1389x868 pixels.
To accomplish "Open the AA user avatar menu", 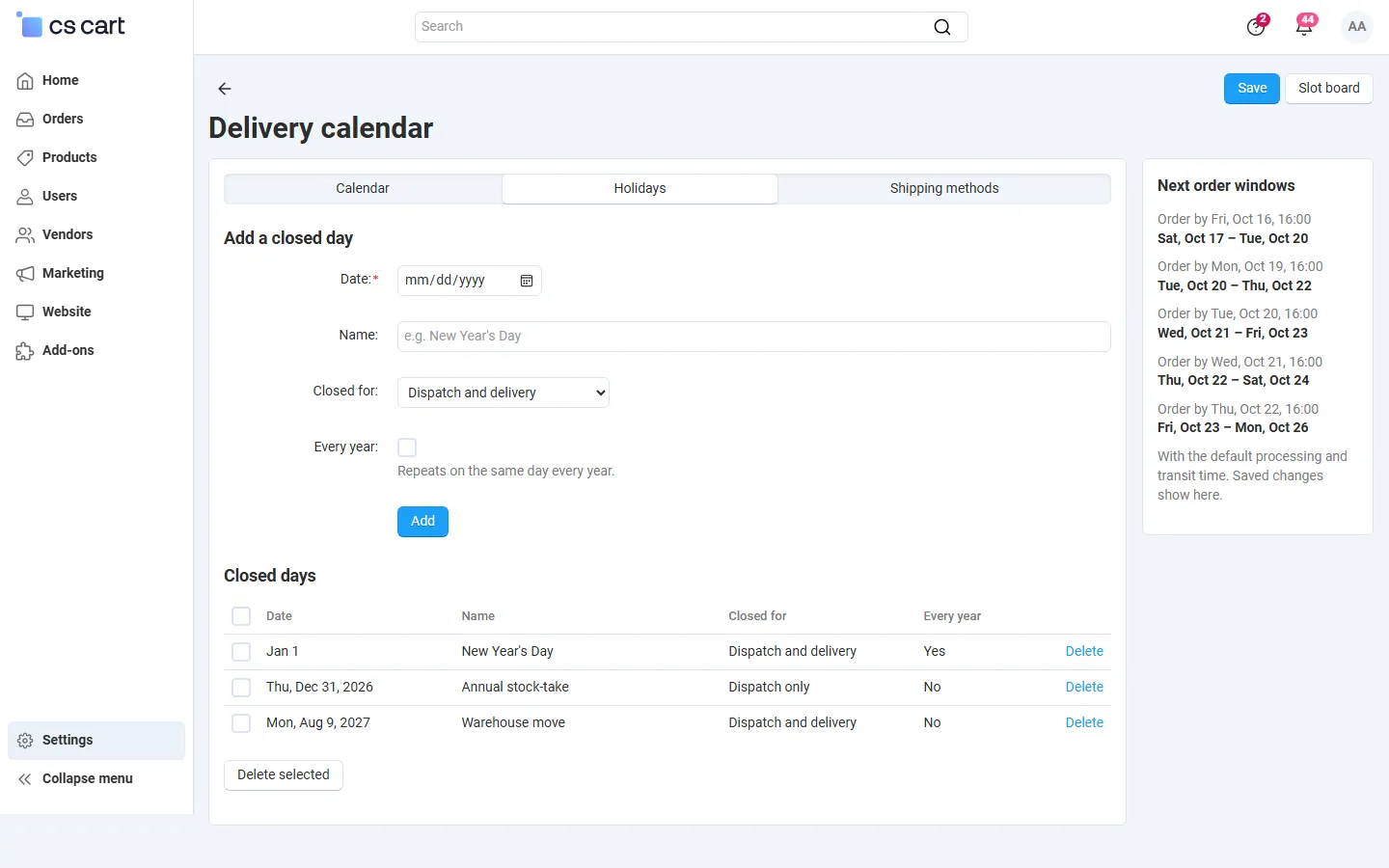I will [x=1356, y=27].
